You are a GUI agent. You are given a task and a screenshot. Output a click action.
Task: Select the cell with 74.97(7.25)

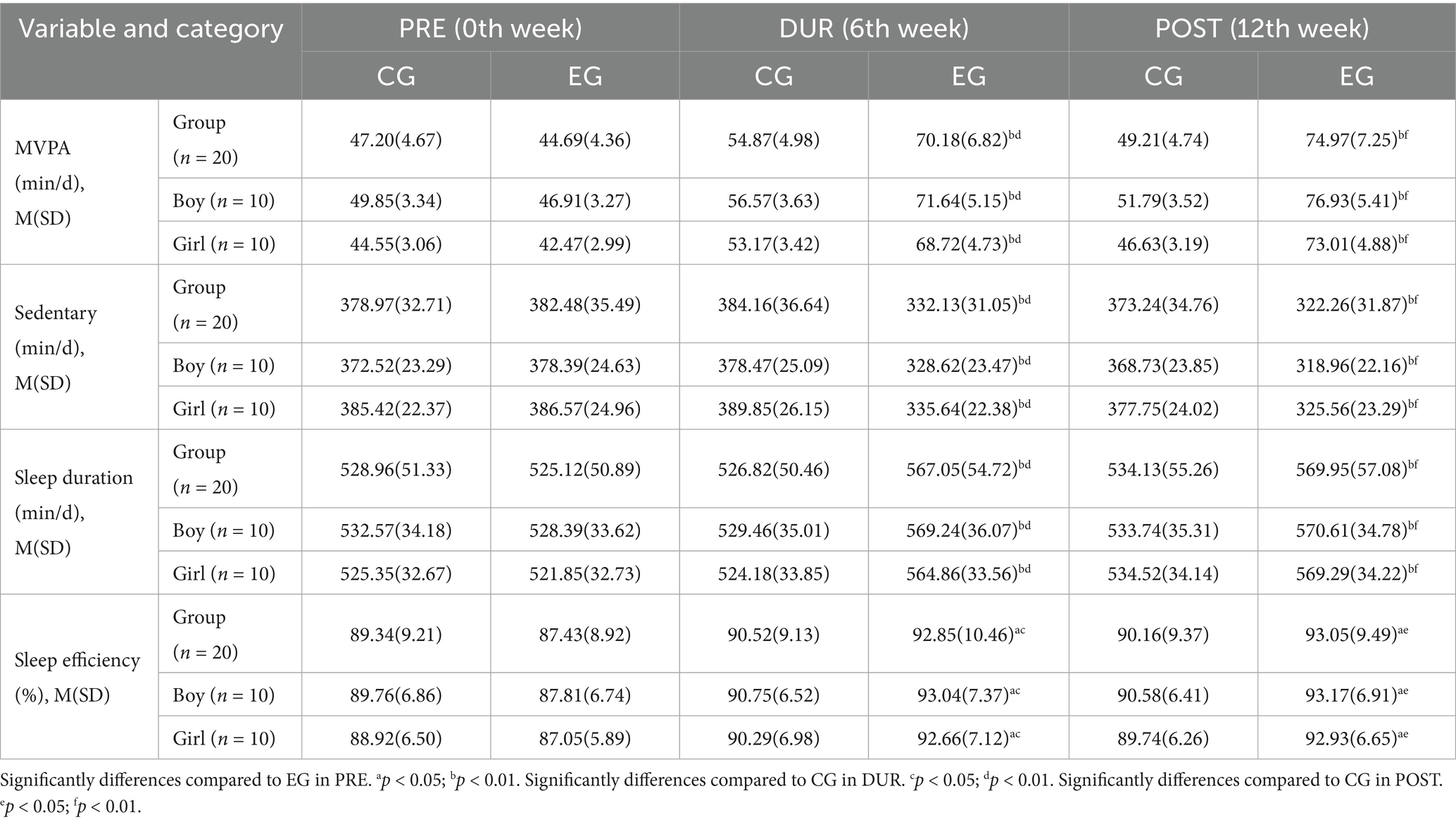click(x=1356, y=139)
